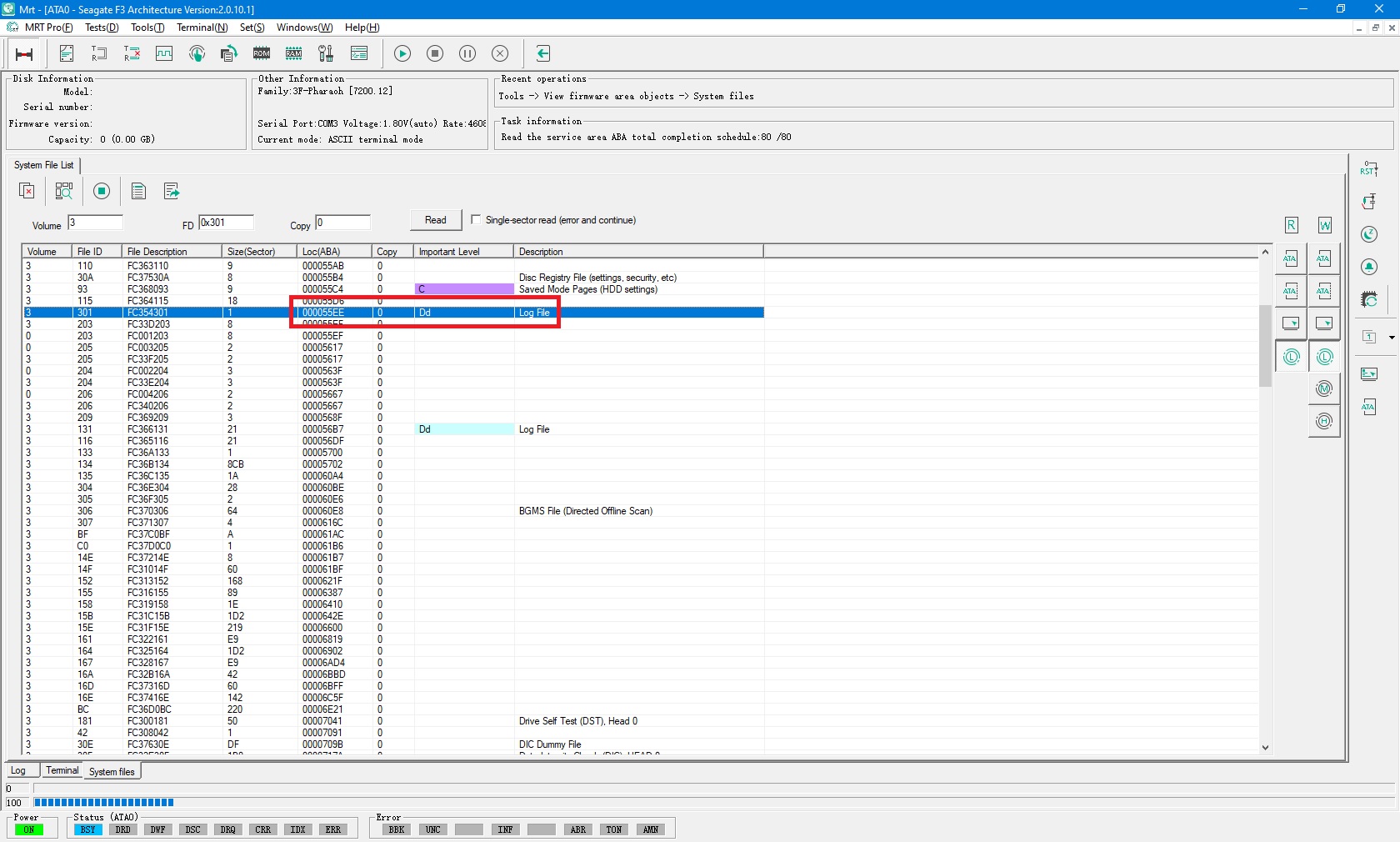1400x842 pixels.
Task: Click the bell alert icon in right sidebar
Action: [1369, 266]
